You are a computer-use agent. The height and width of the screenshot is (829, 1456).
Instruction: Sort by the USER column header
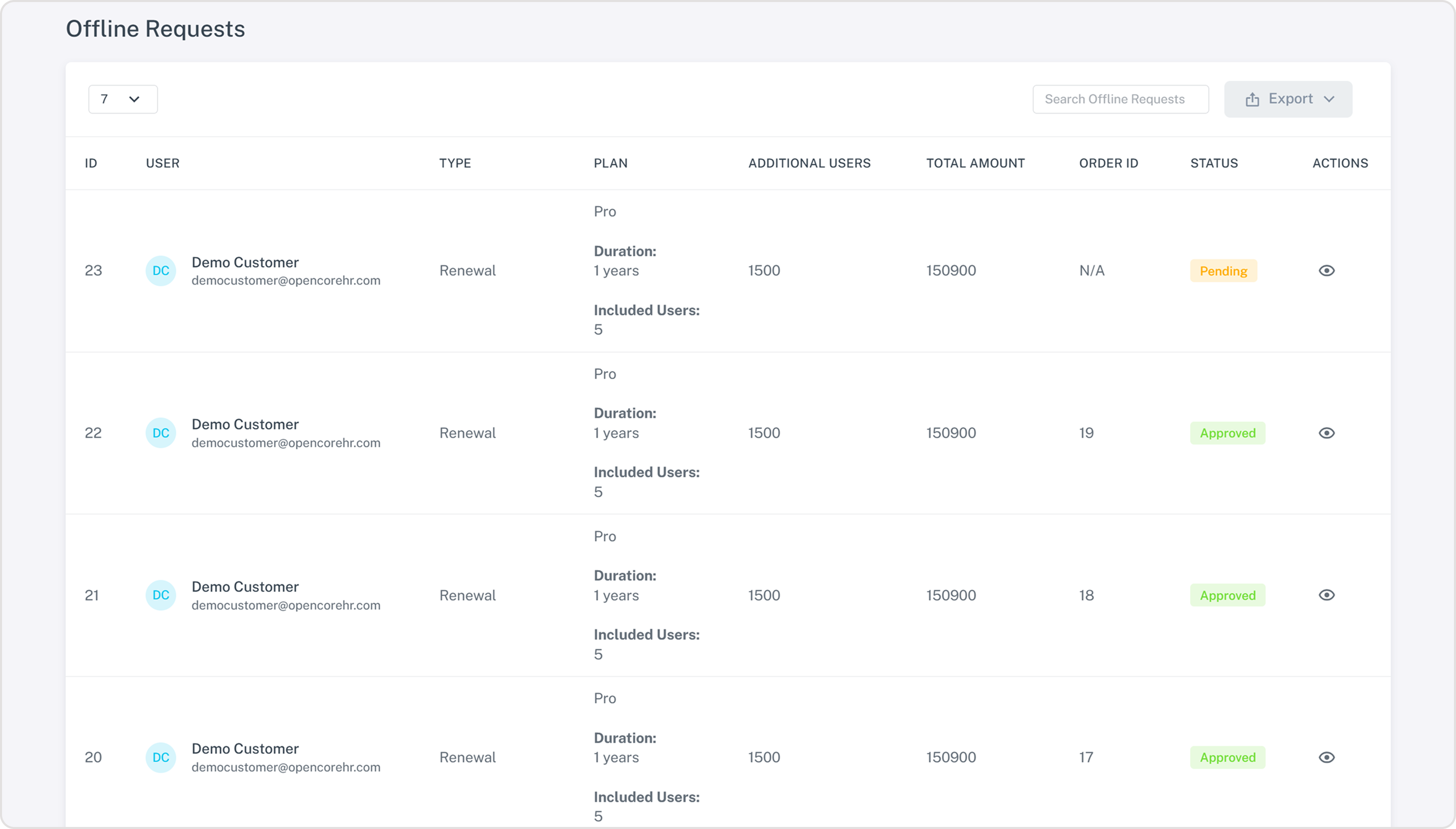coord(163,163)
